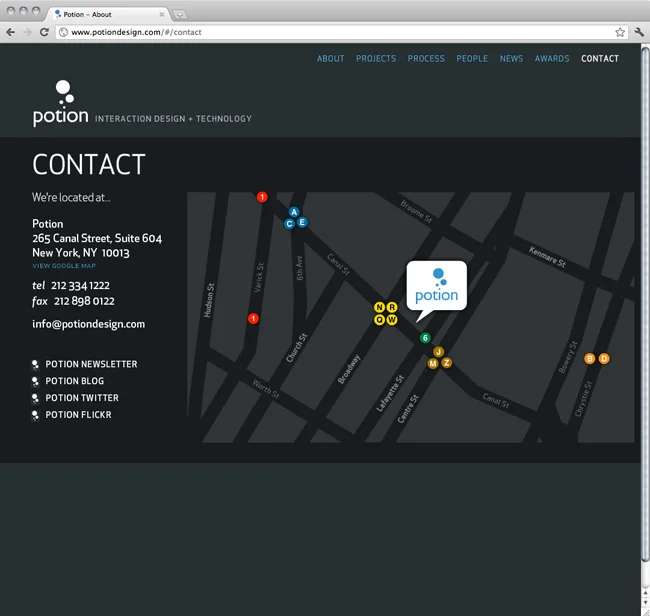
Task: Click the bubble icon beside Potion Newsletter
Action: coord(36,364)
